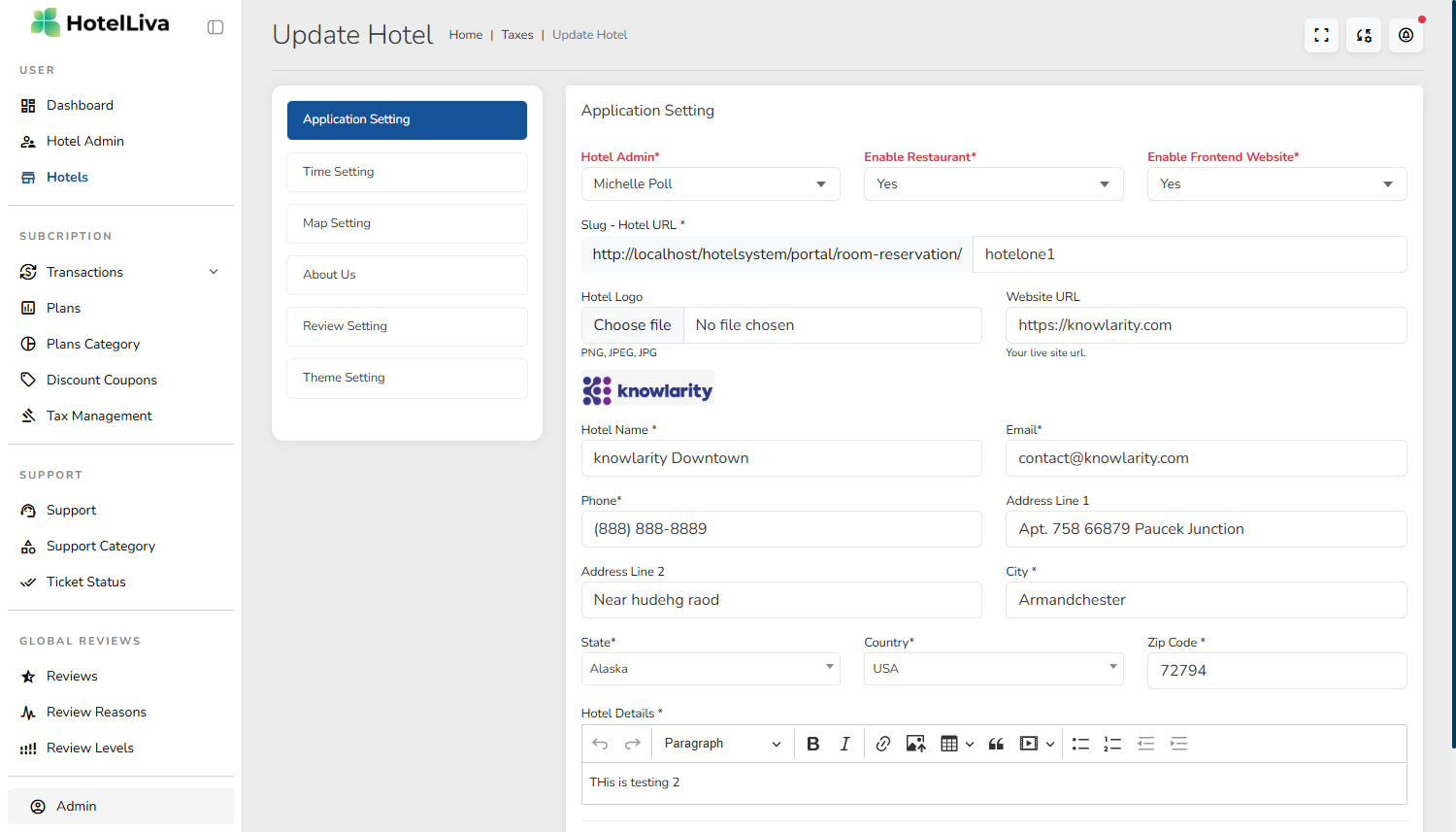Viewport: 1456px width, 832px height.
Task: Insert a link in Hotel Details
Action: (882, 744)
